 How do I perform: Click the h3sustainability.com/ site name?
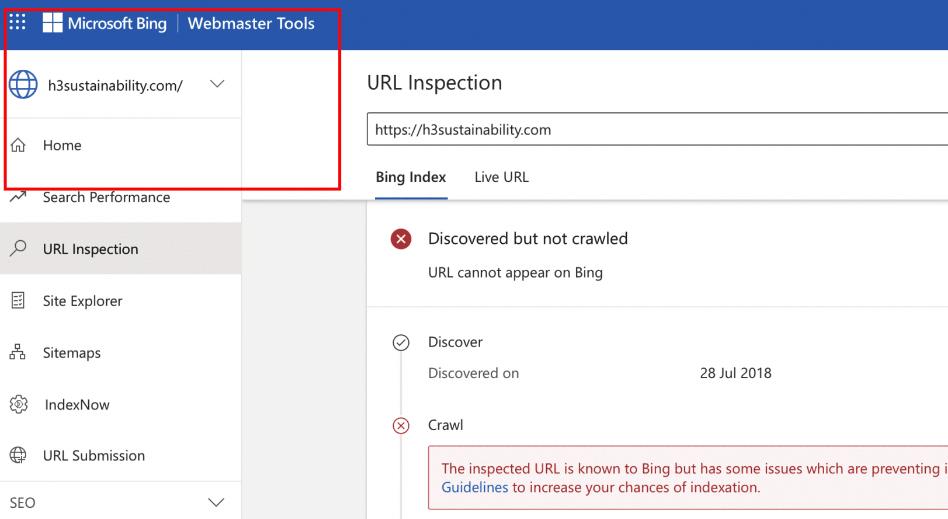[115, 85]
